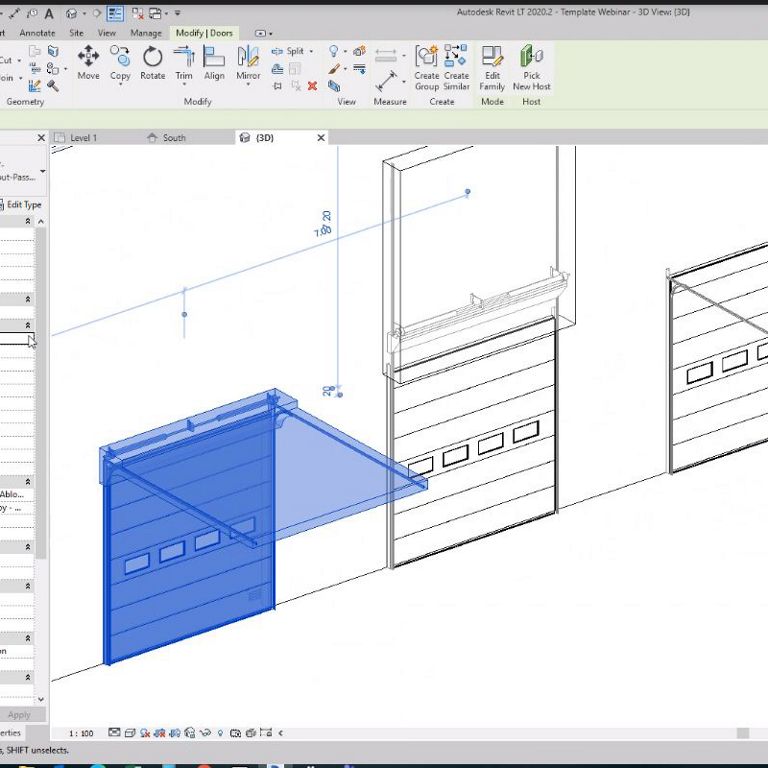Delete the selection with the red X

pos(312,86)
